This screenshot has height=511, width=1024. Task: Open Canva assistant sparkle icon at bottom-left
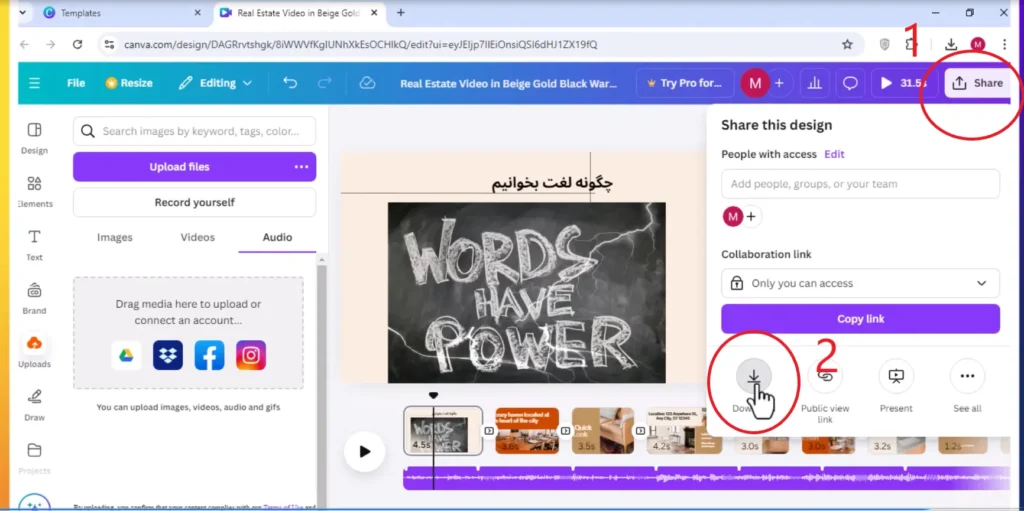point(35,503)
